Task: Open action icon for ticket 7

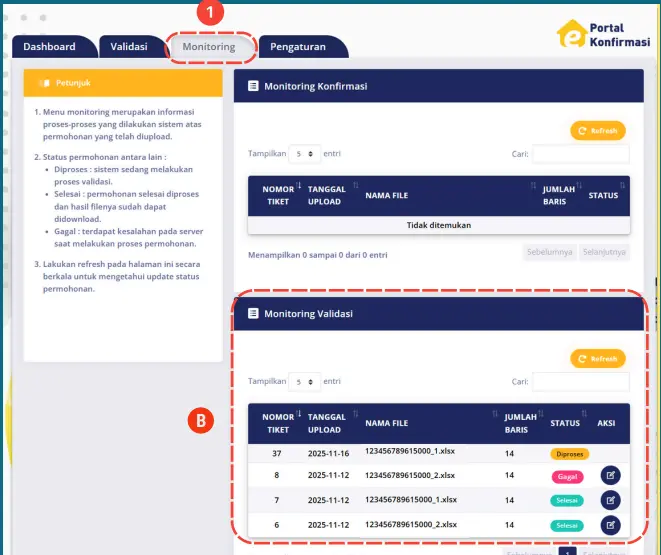Action: pyautogui.click(x=610, y=500)
